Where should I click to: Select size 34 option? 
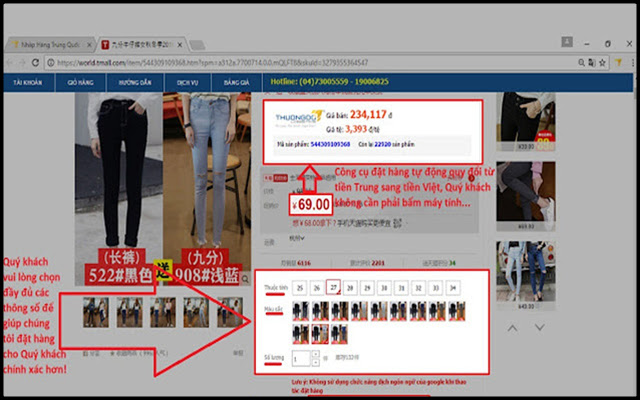click(453, 288)
